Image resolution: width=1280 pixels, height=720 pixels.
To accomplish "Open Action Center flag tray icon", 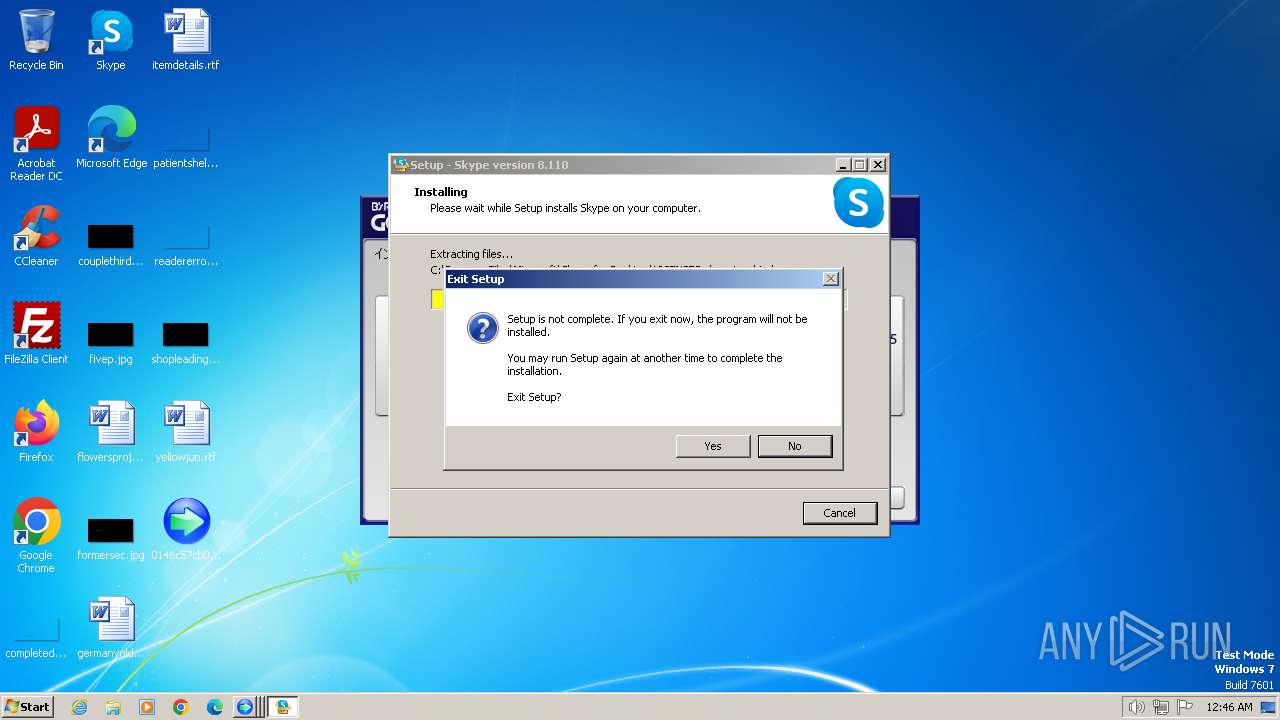I will pyautogui.click(x=1185, y=707).
